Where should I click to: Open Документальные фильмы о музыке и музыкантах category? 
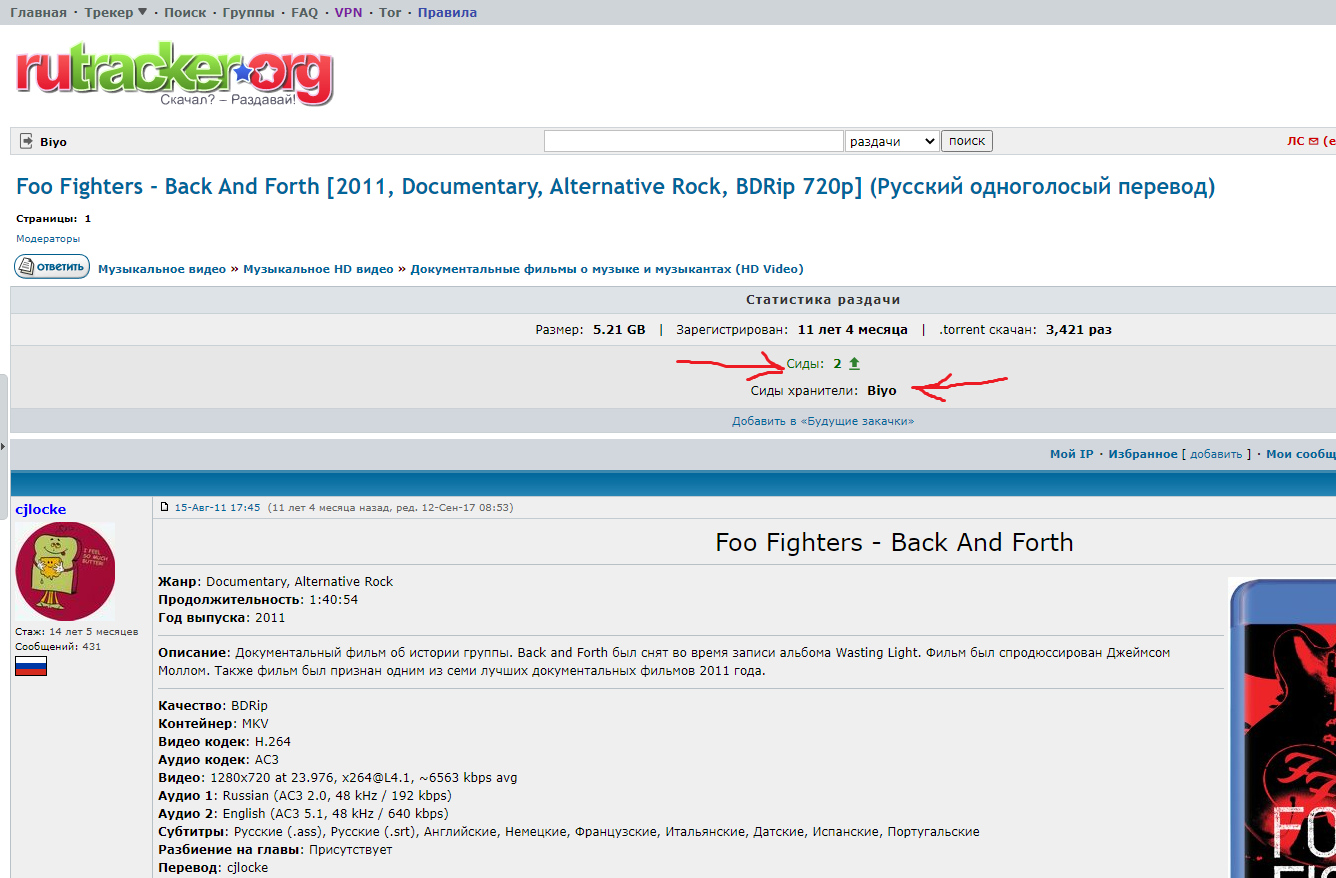[607, 269]
